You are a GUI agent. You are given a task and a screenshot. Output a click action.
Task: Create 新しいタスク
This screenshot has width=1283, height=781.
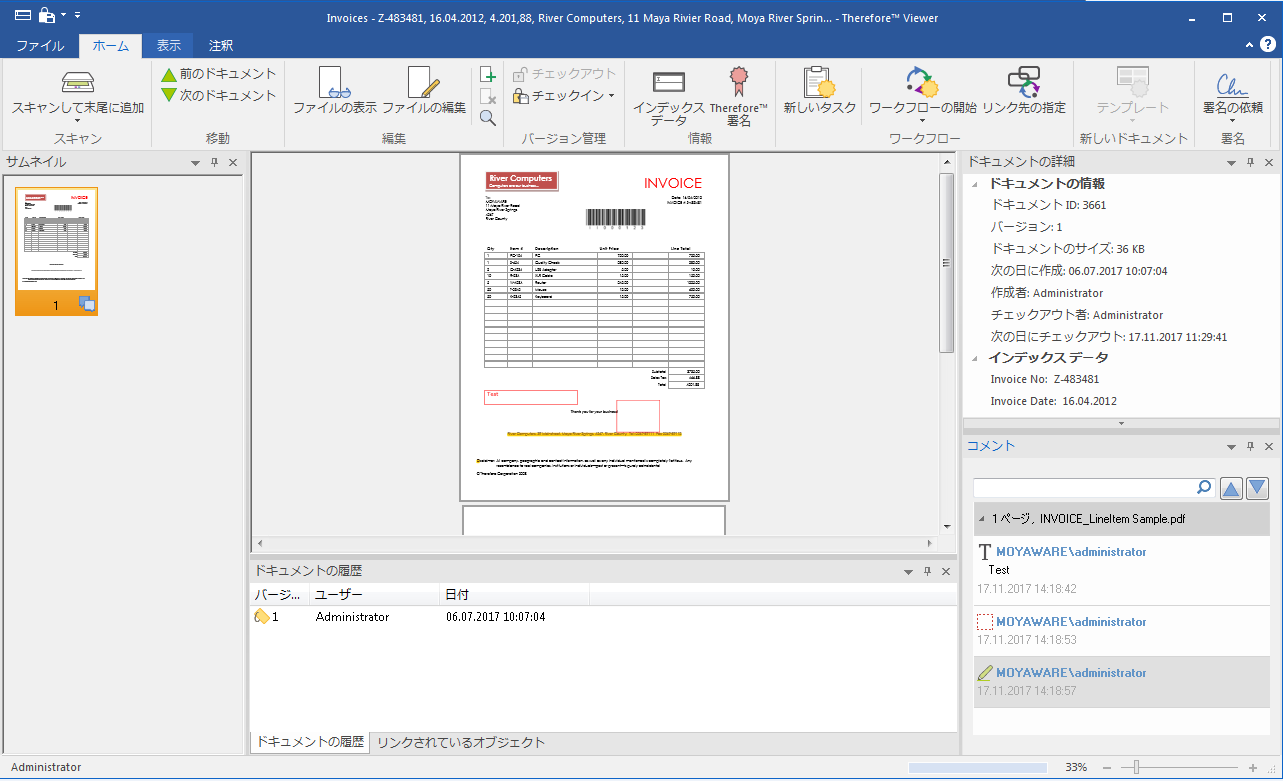click(819, 90)
